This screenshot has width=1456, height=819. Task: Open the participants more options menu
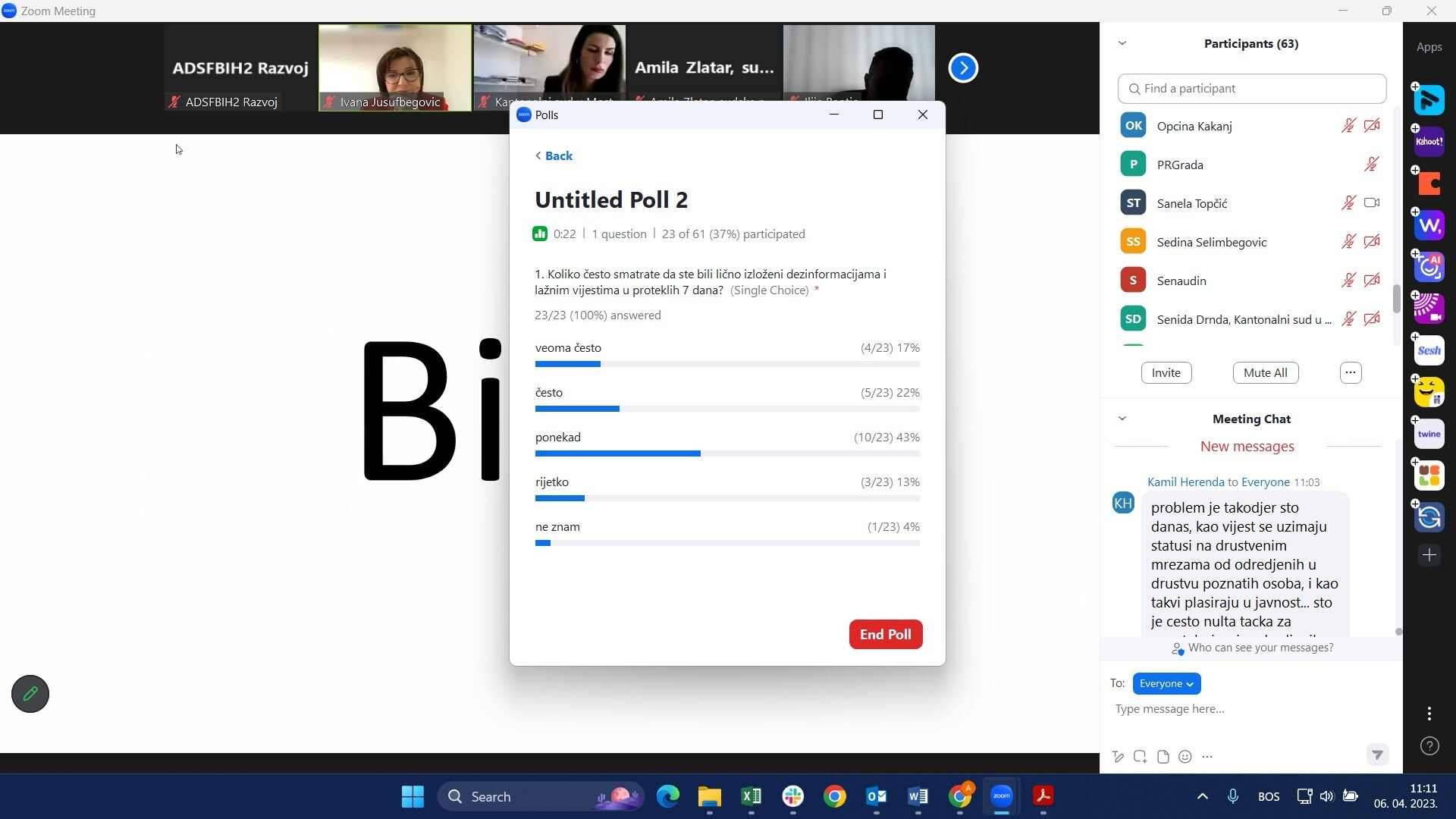click(1351, 372)
